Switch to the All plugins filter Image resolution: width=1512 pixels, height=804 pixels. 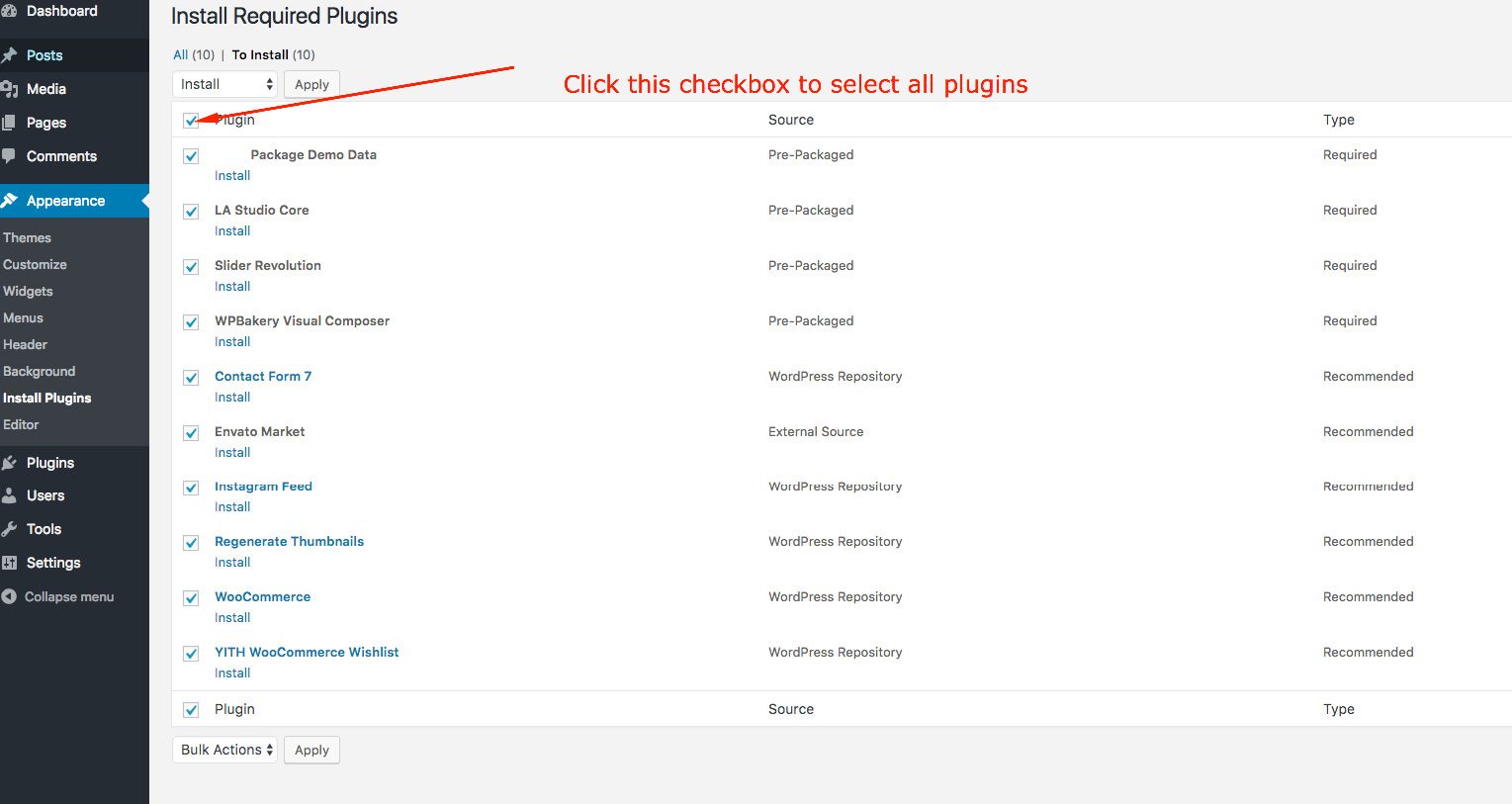point(181,54)
